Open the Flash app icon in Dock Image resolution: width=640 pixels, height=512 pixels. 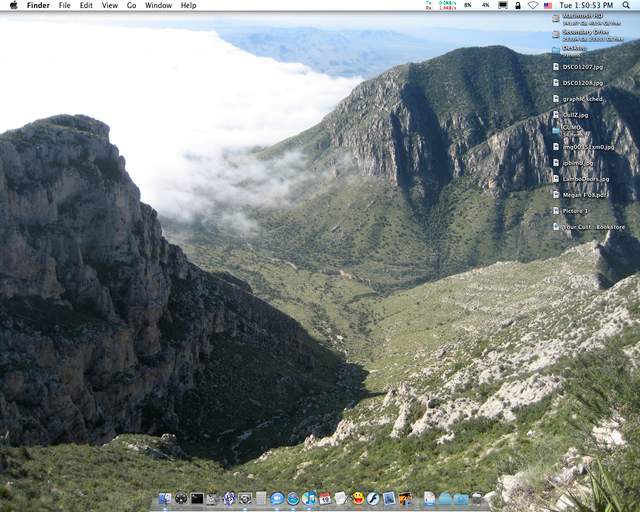click(x=373, y=499)
